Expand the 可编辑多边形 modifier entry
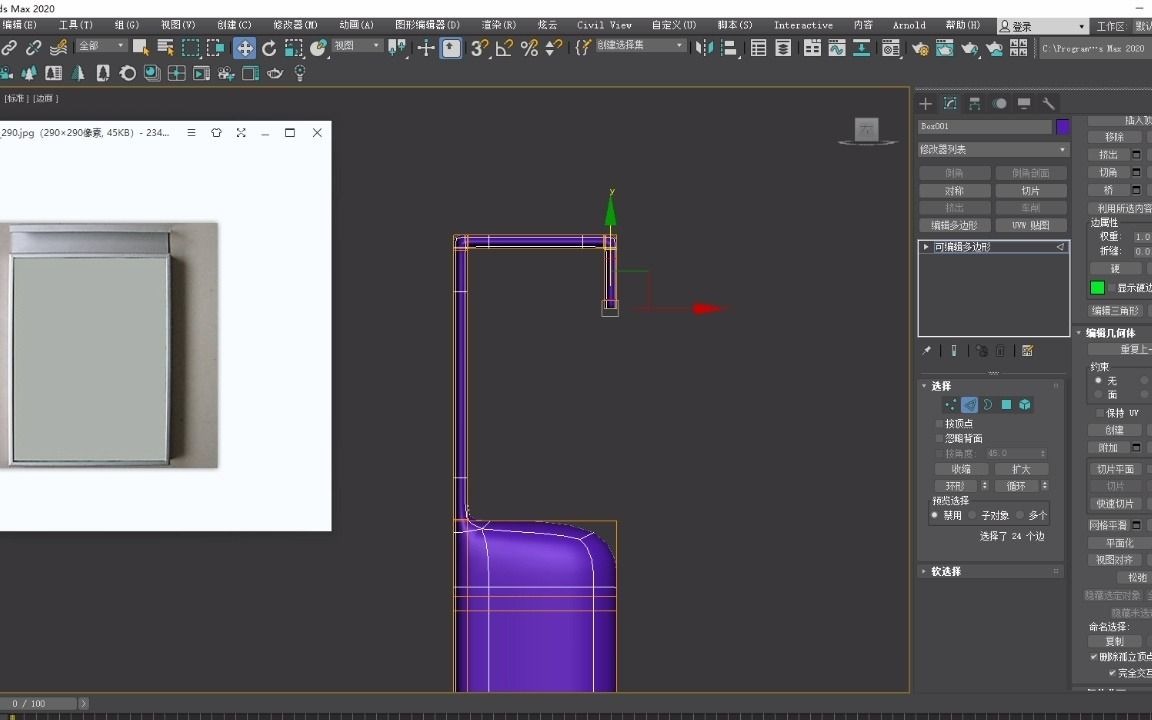Viewport: 1152px width, 720px height. (926, 246)
